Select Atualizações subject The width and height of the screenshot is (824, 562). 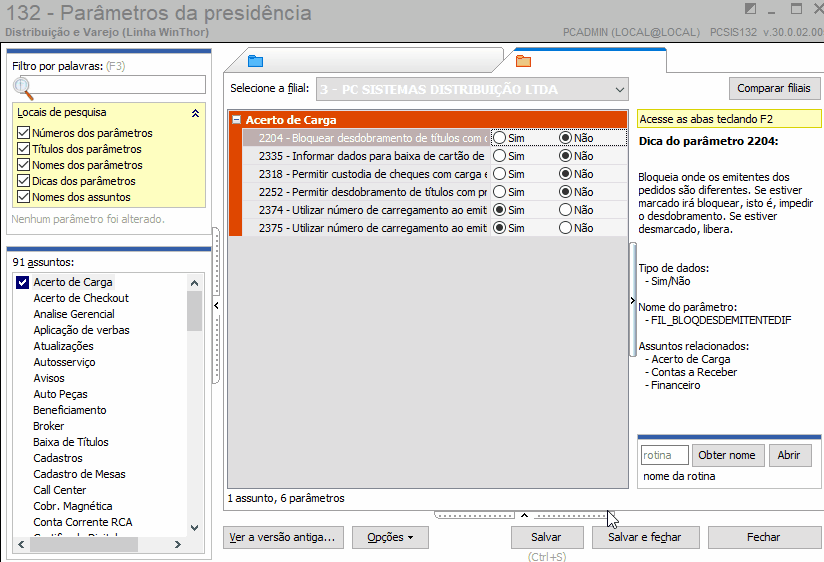pyautogui.click(x=64, y=346)
